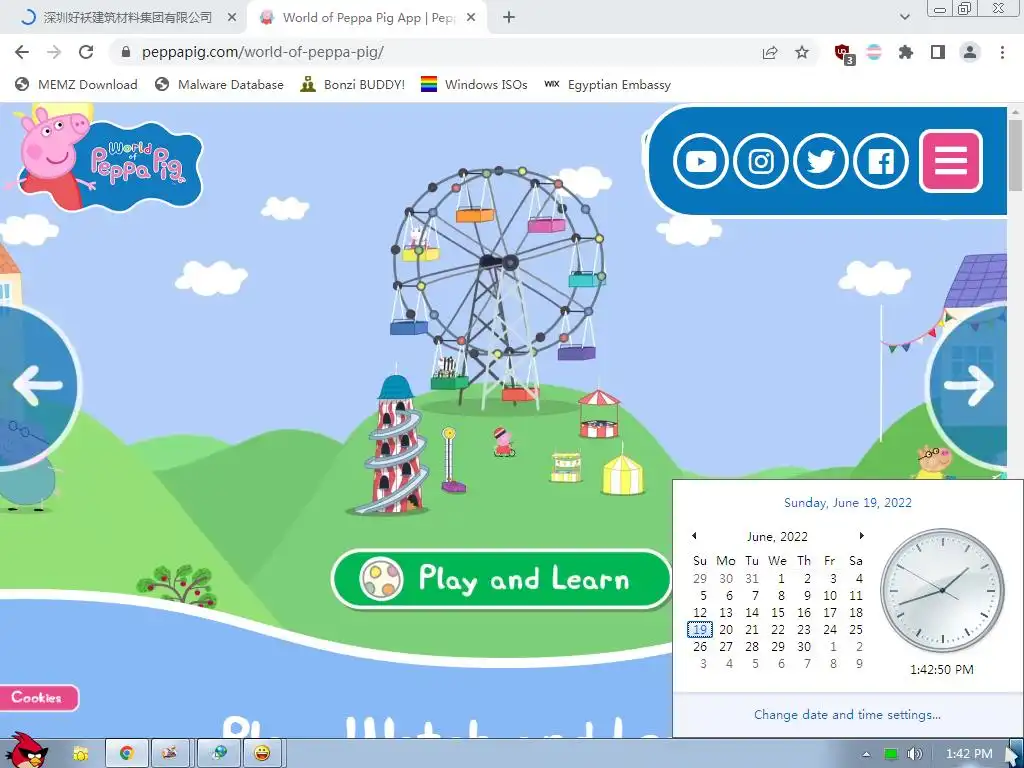Open the pink Cookies button
This screenshot has width=1024, height=768.
39,697
